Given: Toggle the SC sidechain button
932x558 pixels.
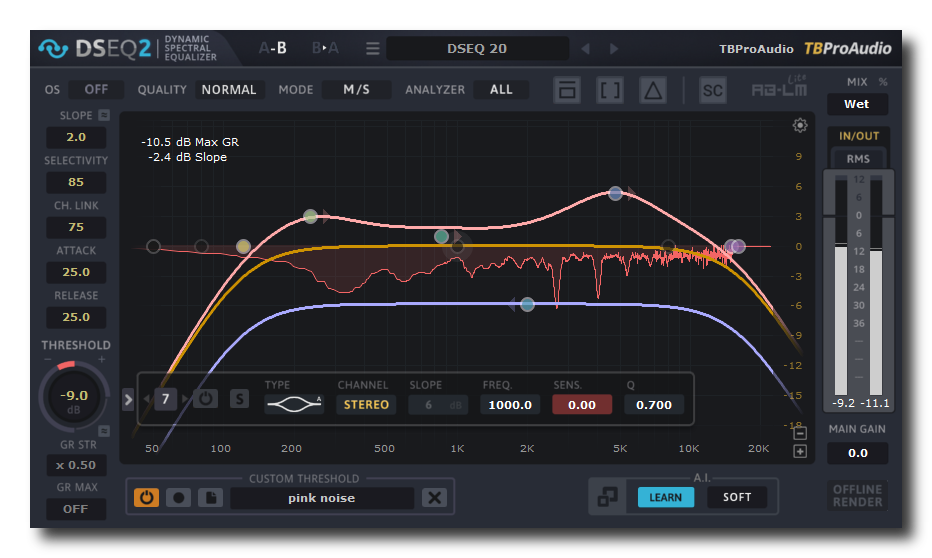Looking at the screenshot, I should [712, 90].
